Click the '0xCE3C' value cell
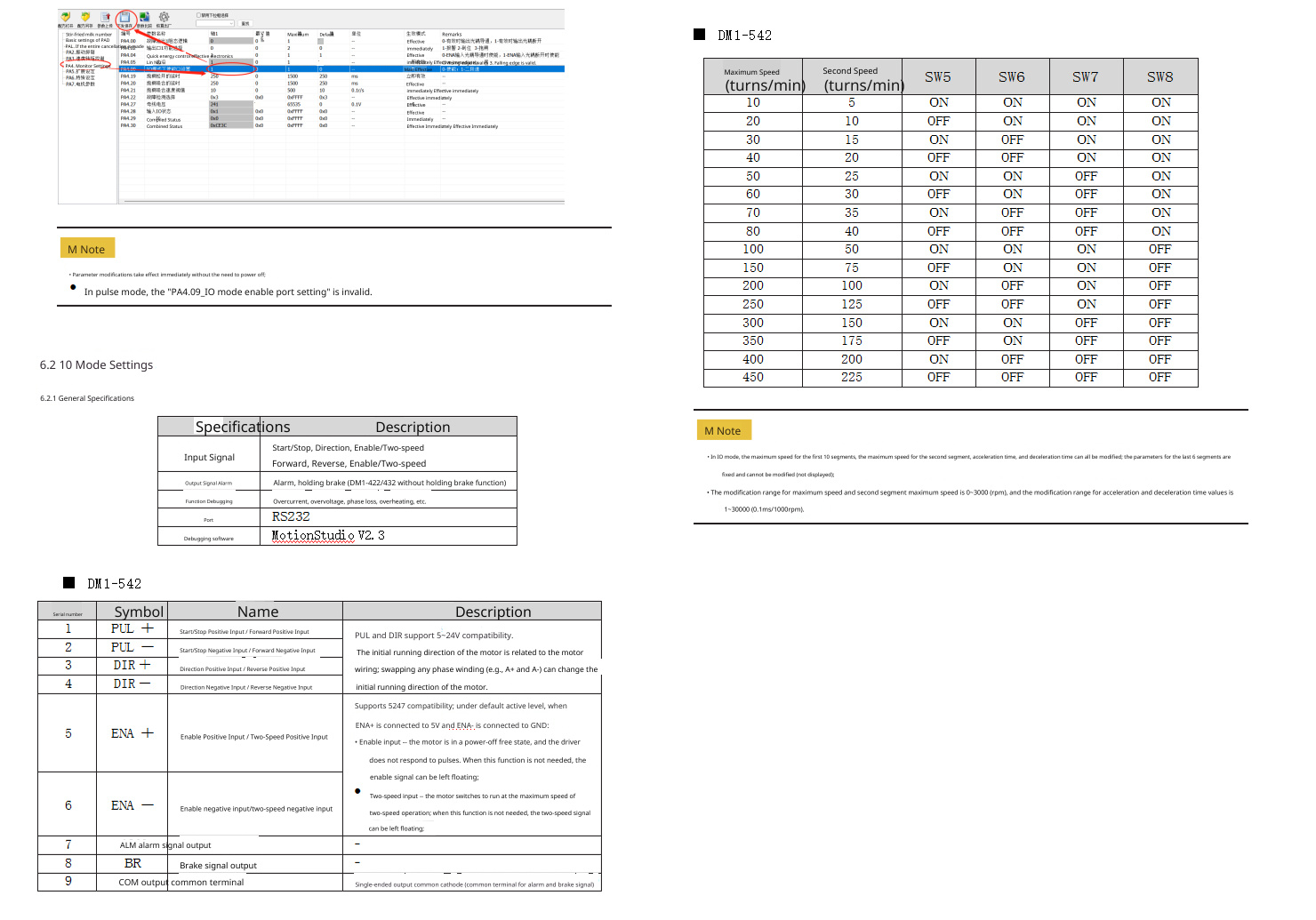The image size is (1316, 920). (231, 126)
